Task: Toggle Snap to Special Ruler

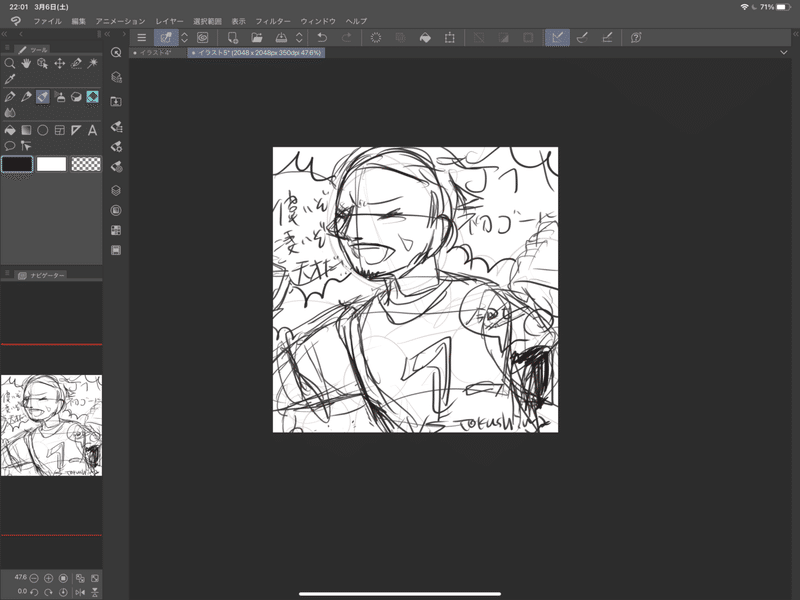Action: pyautogui.click(x=582, y=37)
